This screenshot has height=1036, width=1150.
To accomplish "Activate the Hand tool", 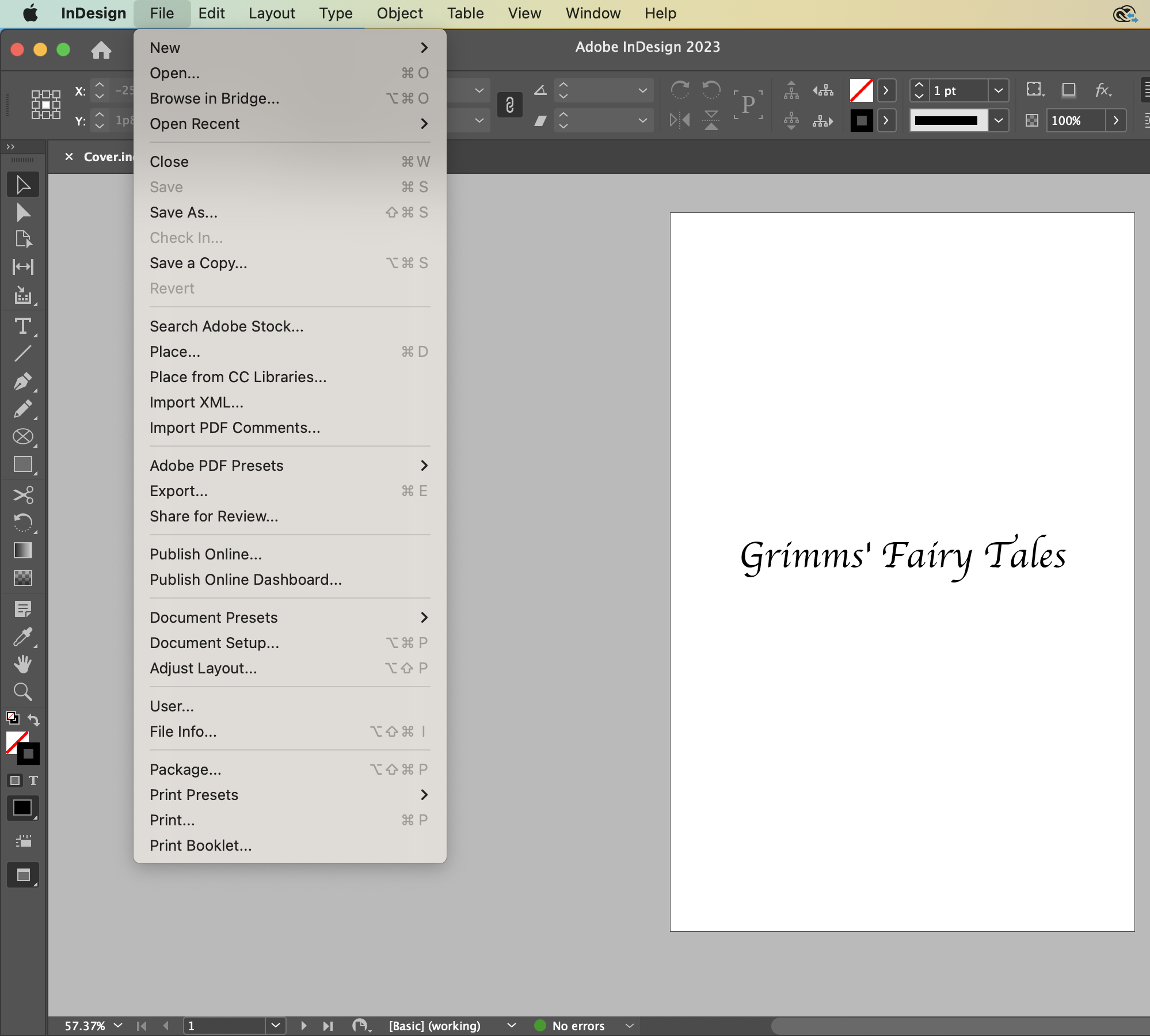I will pyautogui.click(x=23, y=665).
